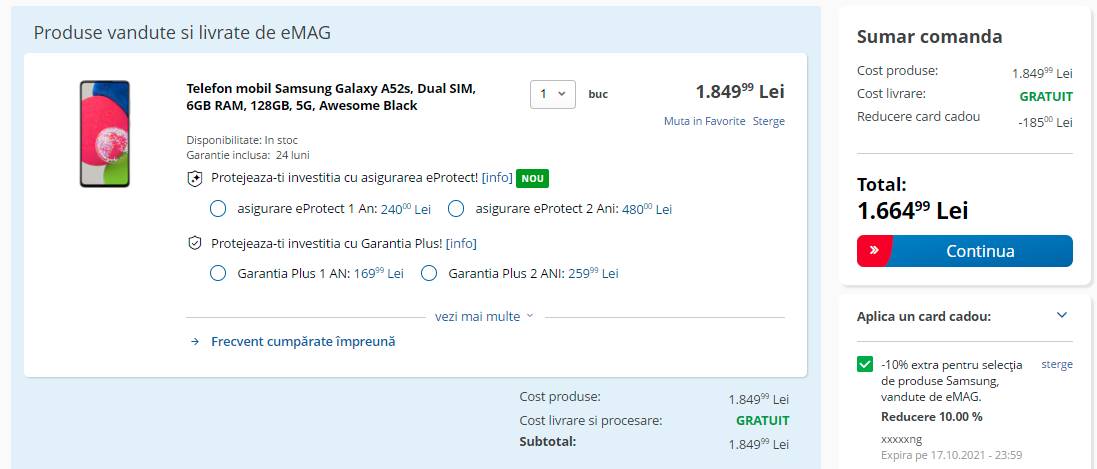Click Muta in Favorite link
Screen dimensions: 1097x469
pyautogui.click(x=704, y=121)
